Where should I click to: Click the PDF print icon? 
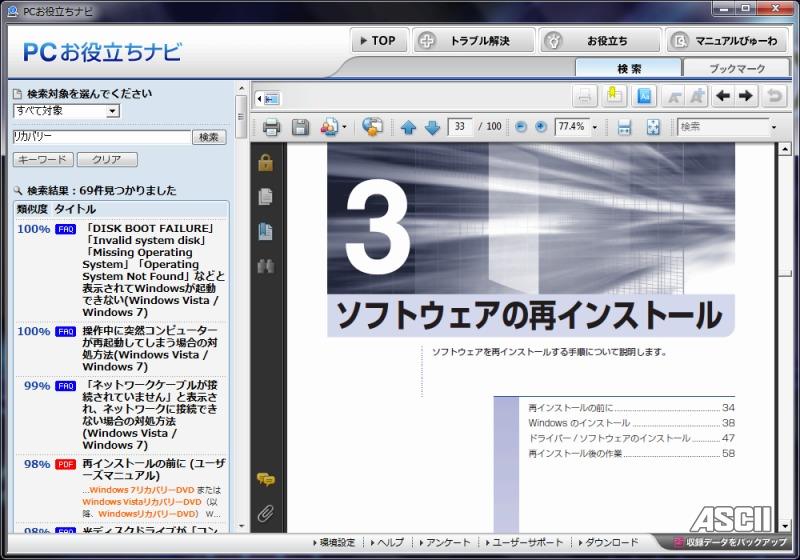coord(271,127)
